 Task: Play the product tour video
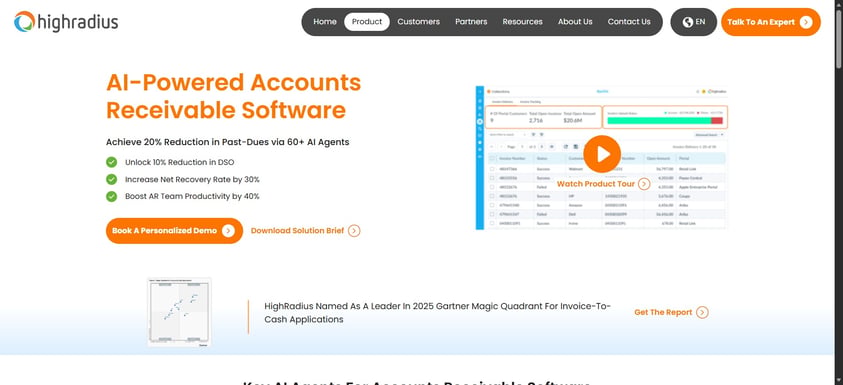click(602, 154)
